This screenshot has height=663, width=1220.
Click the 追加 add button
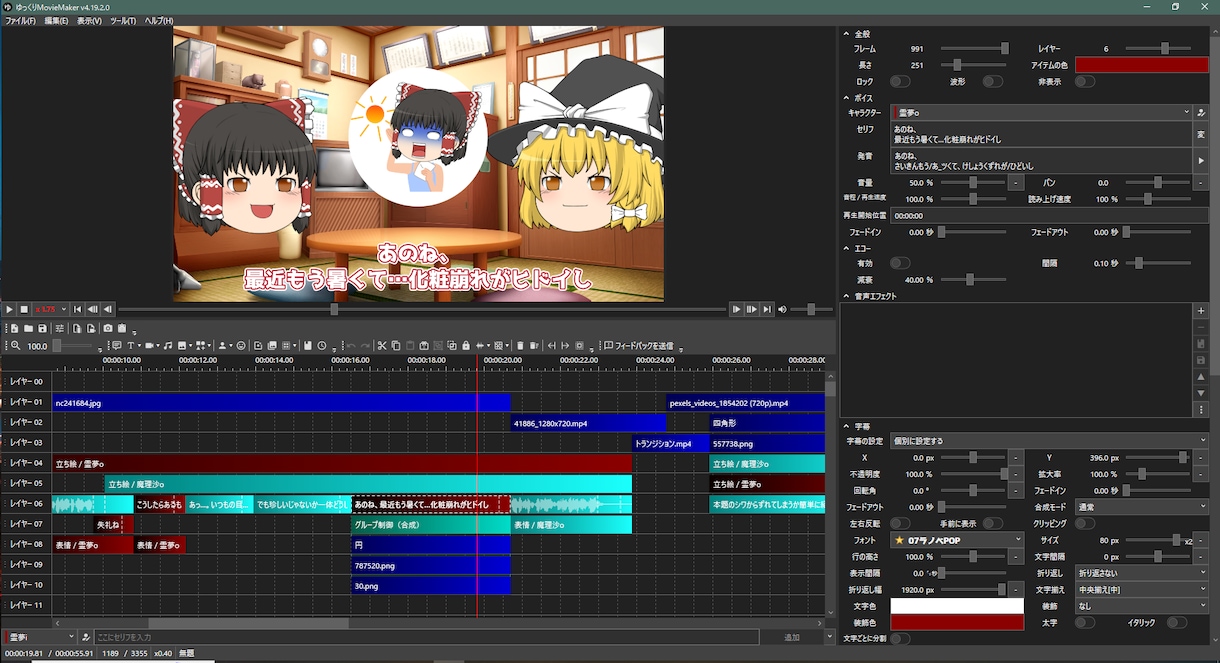click(792, 637)
